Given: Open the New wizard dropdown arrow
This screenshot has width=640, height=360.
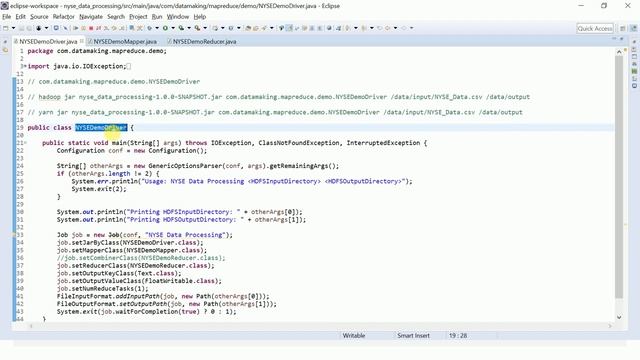Looking at the screenshot, I should pyautogui.click(x=13, y=28).
